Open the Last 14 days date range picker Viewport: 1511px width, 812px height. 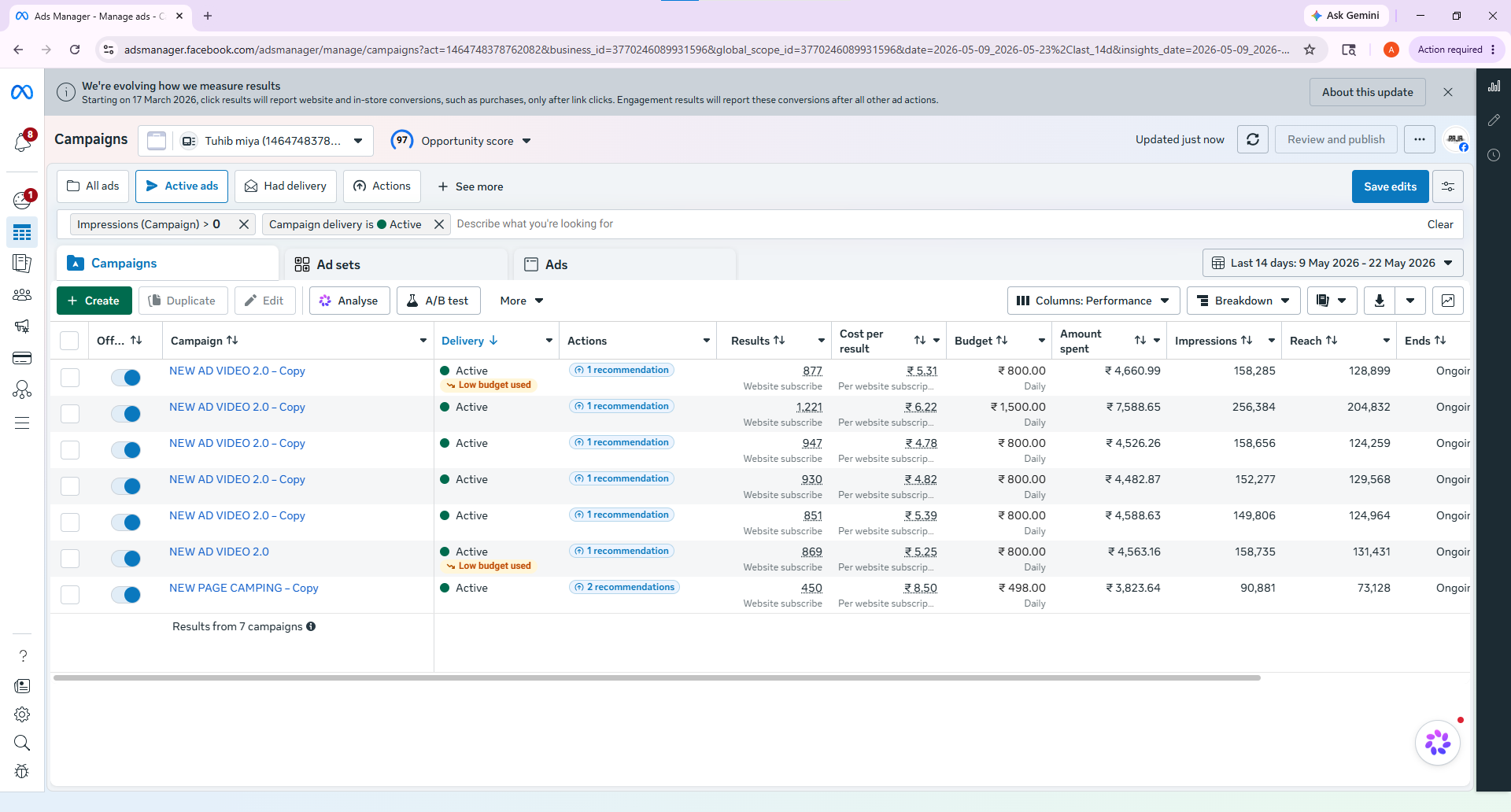click(x=1332, y=263)
